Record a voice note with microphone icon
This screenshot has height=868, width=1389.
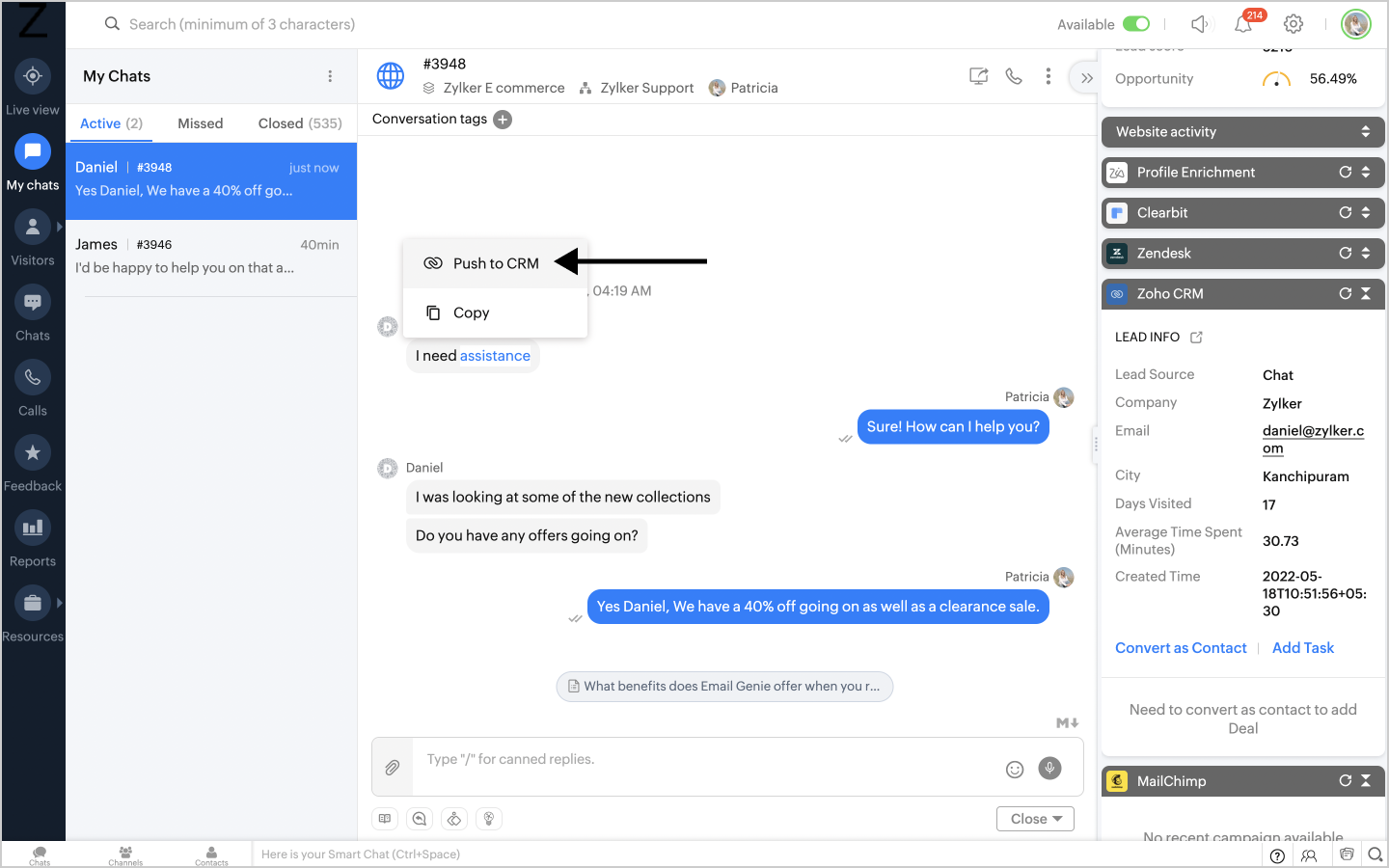pos(1049,768)
